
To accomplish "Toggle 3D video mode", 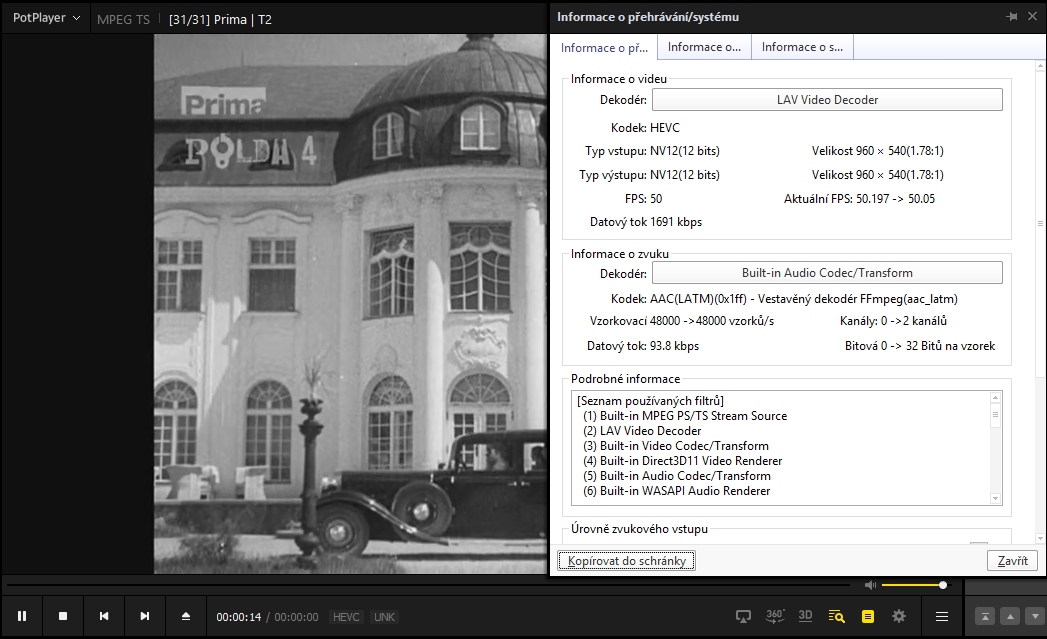I will click(x=805, y=616).
